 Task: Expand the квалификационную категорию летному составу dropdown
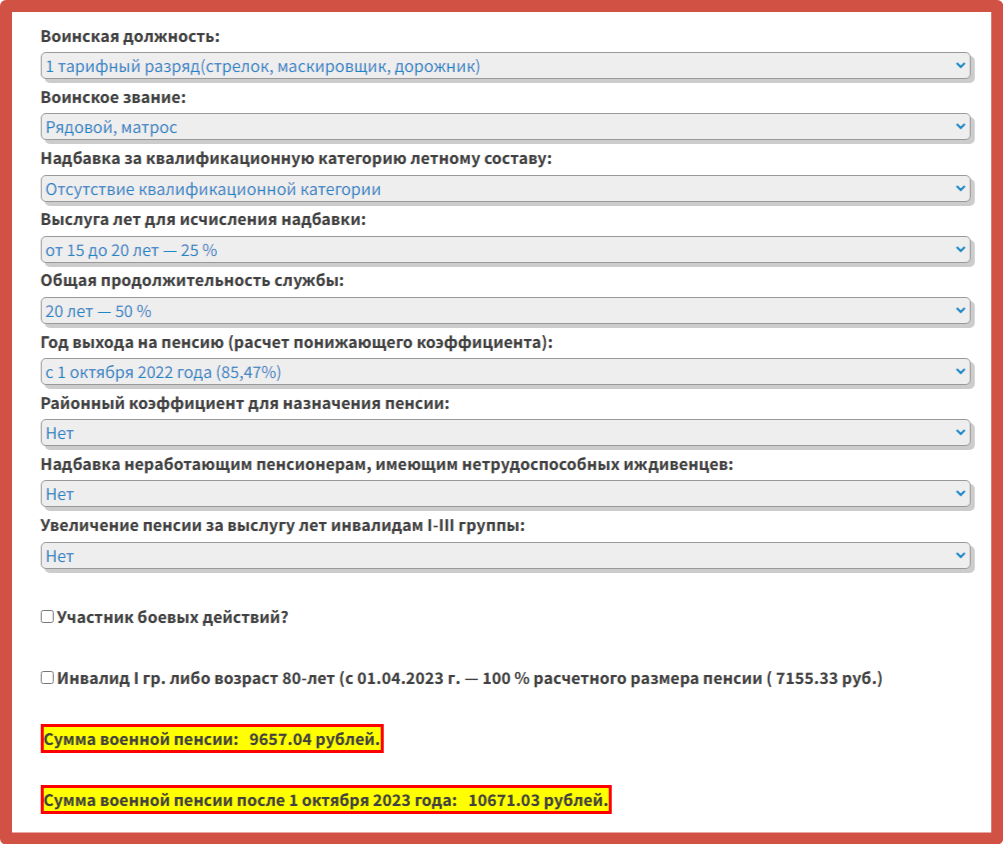coord(505,189)
